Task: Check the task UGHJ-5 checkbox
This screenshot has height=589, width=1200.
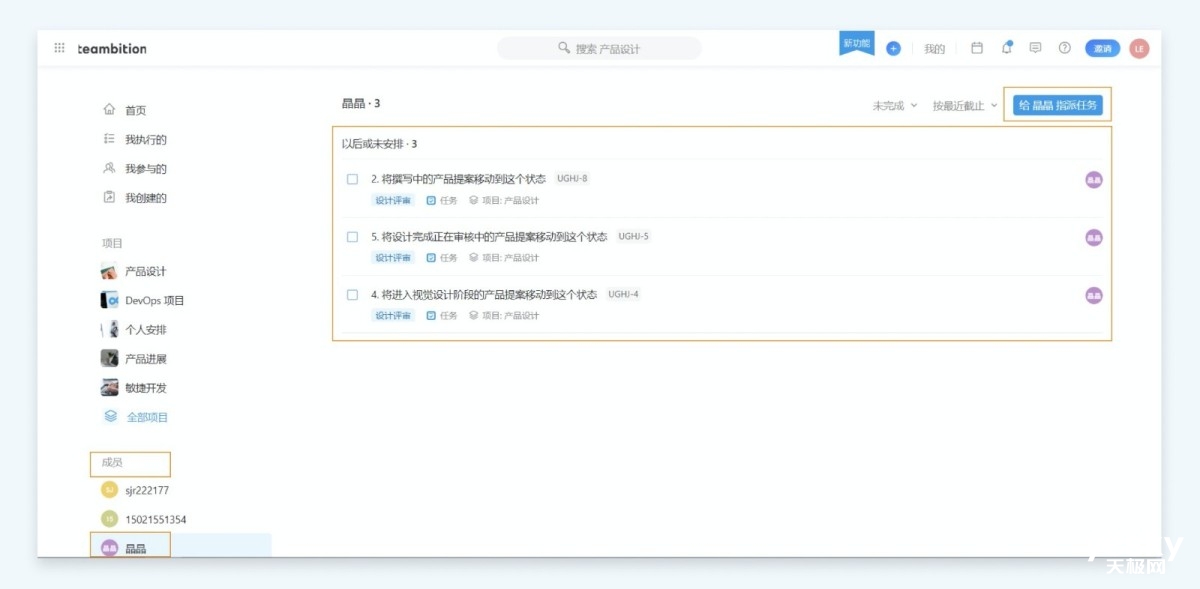Action: 352,237
